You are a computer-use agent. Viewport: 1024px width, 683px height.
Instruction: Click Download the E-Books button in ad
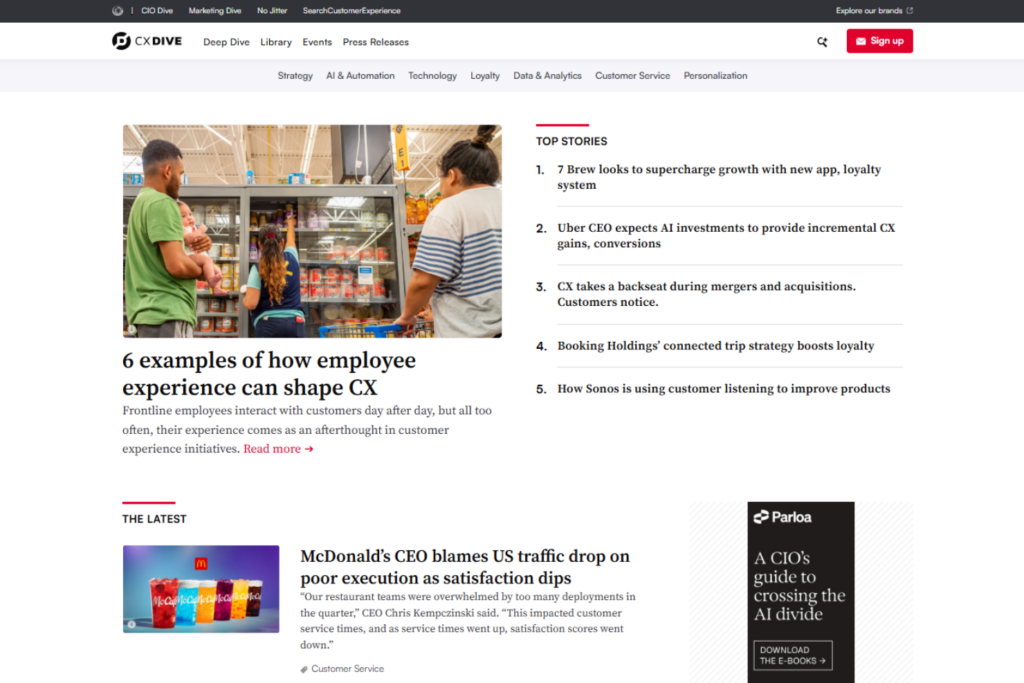pos(793,656)
